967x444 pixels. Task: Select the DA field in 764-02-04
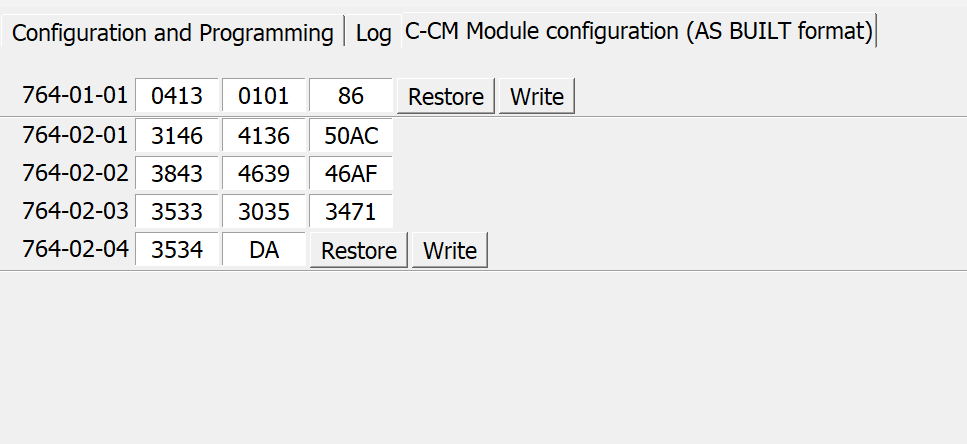pyautogui.click(x=264, y=250)
